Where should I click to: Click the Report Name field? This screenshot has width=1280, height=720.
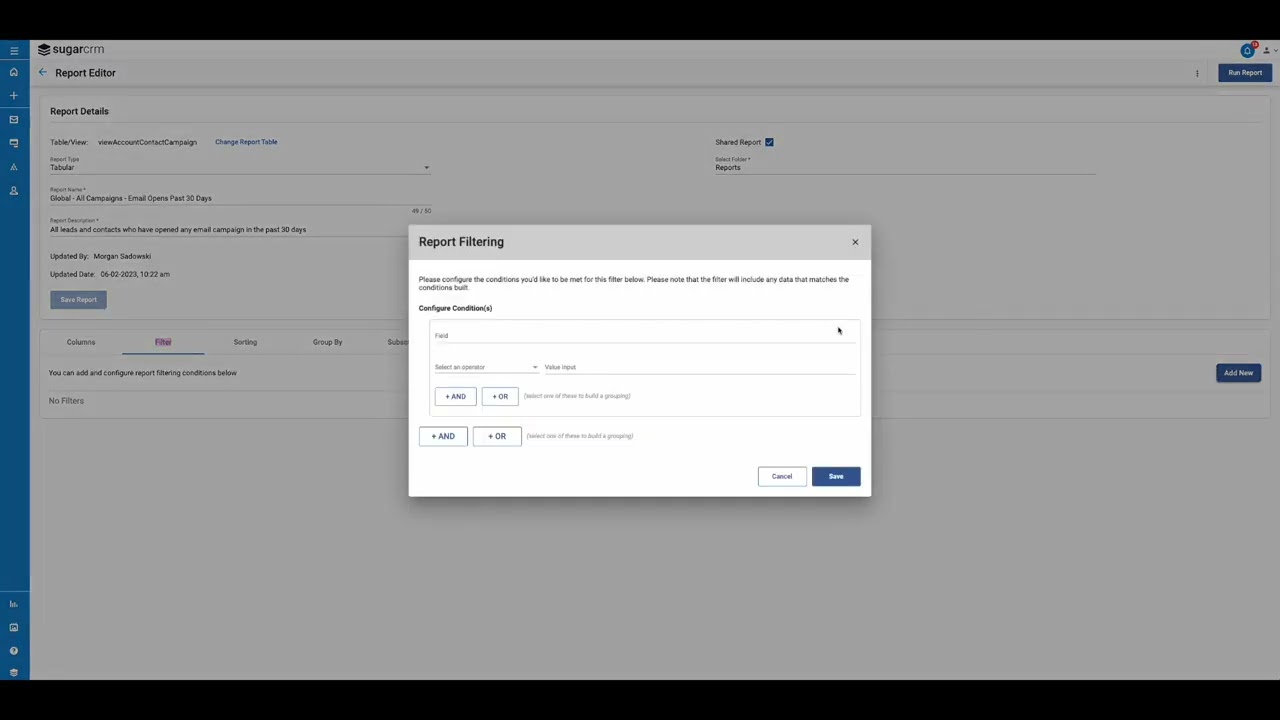point(240,198)
